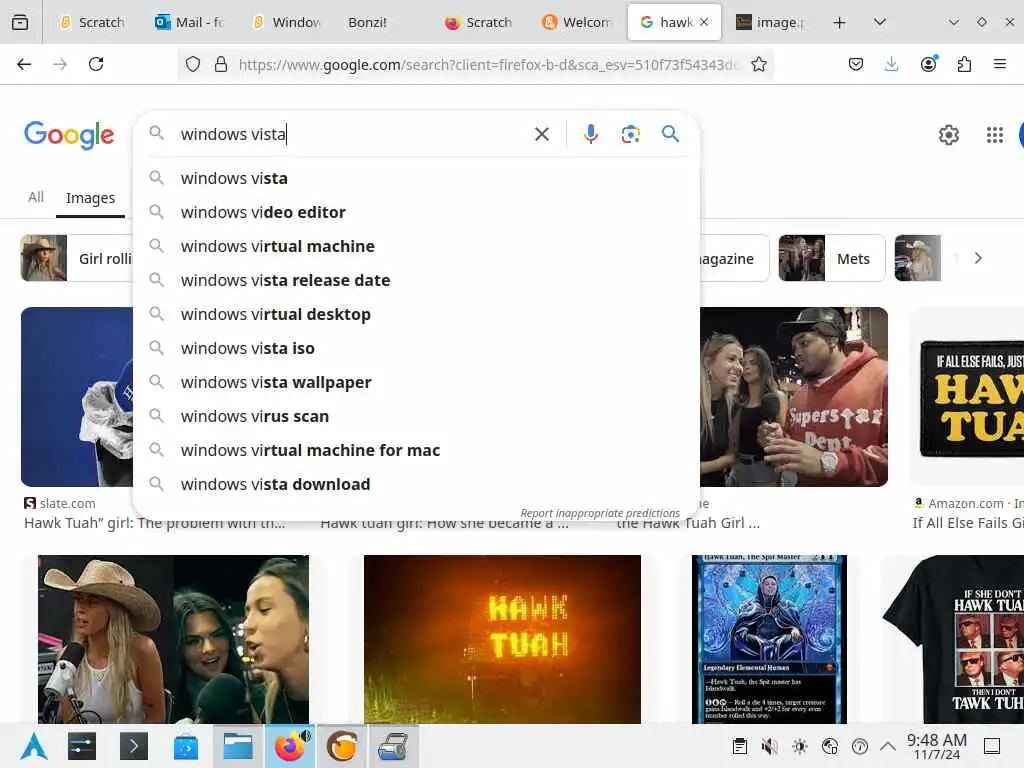The width and height of the screenshot is (1024, 768).
Task: Open the tracking protection shield icon
Action: (x=193, y=64)
